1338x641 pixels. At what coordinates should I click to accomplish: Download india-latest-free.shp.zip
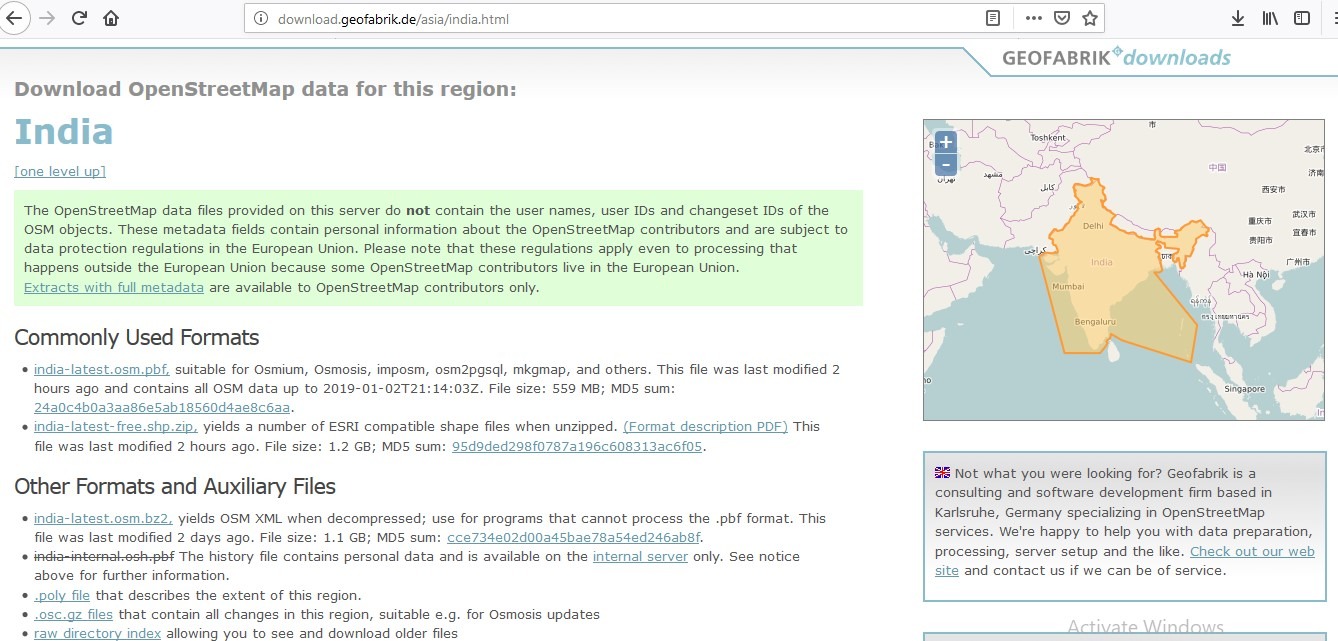point(116,426)
